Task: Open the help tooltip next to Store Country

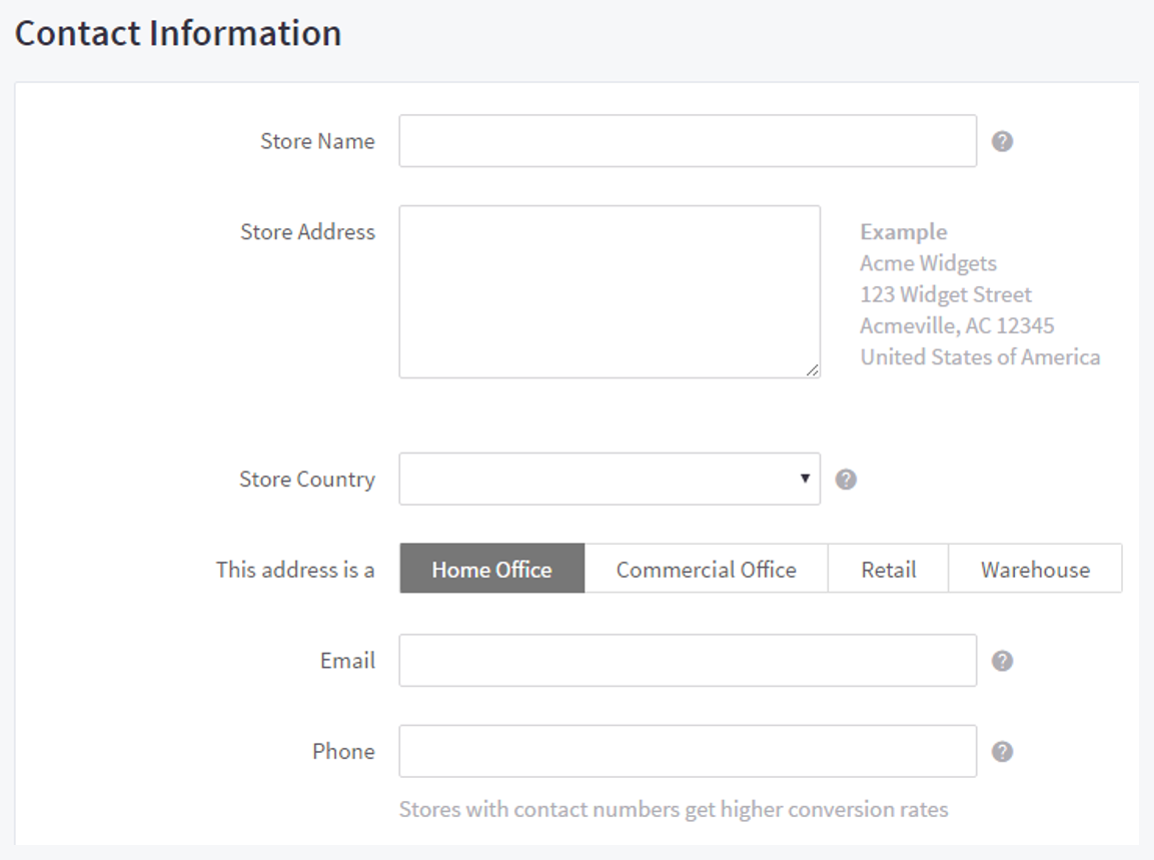Action: (845, 479)
